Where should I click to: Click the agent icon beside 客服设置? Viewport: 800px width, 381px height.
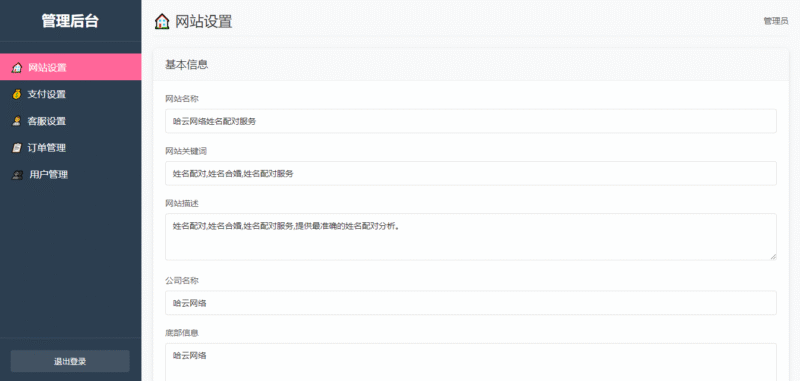[x=17, y=121]
